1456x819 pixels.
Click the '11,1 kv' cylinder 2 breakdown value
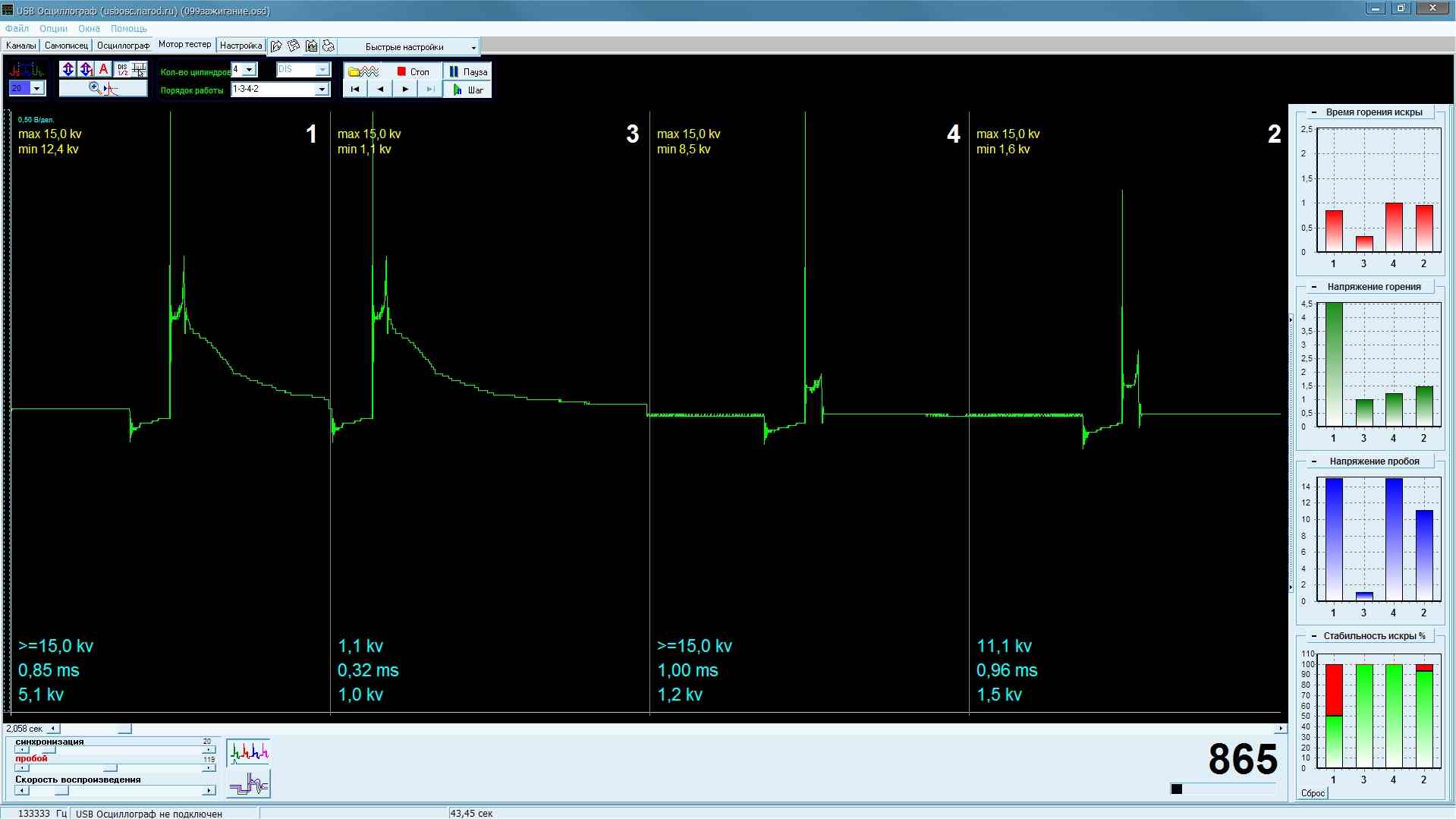coord(1004,647)
